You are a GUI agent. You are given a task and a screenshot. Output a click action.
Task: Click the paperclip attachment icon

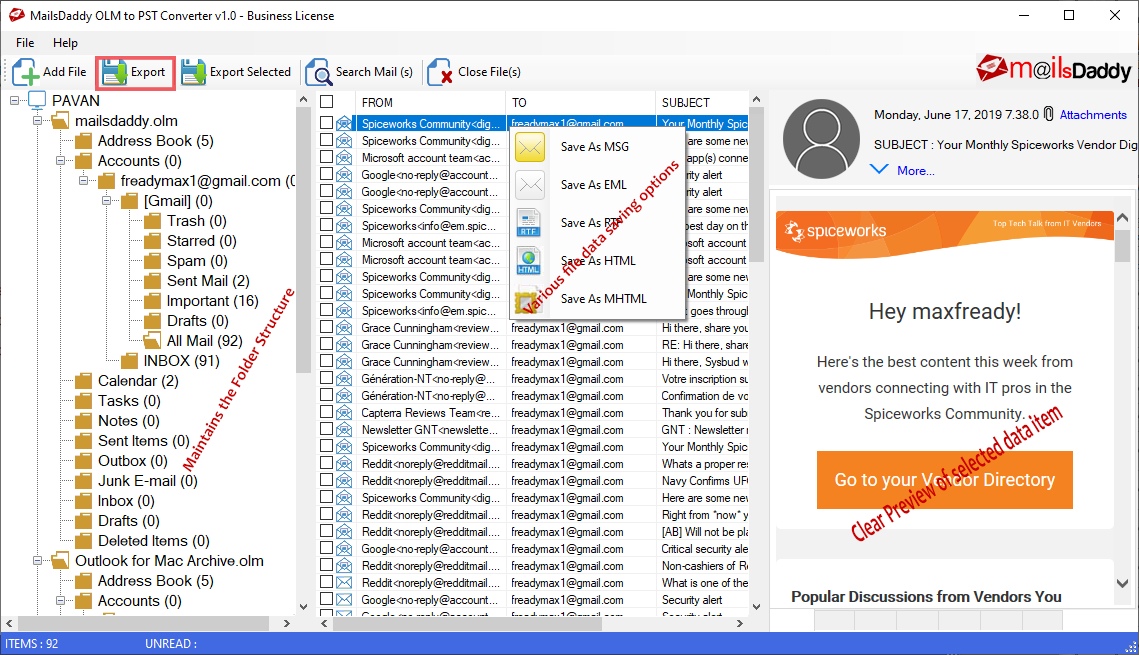[x=1048, y=114]
